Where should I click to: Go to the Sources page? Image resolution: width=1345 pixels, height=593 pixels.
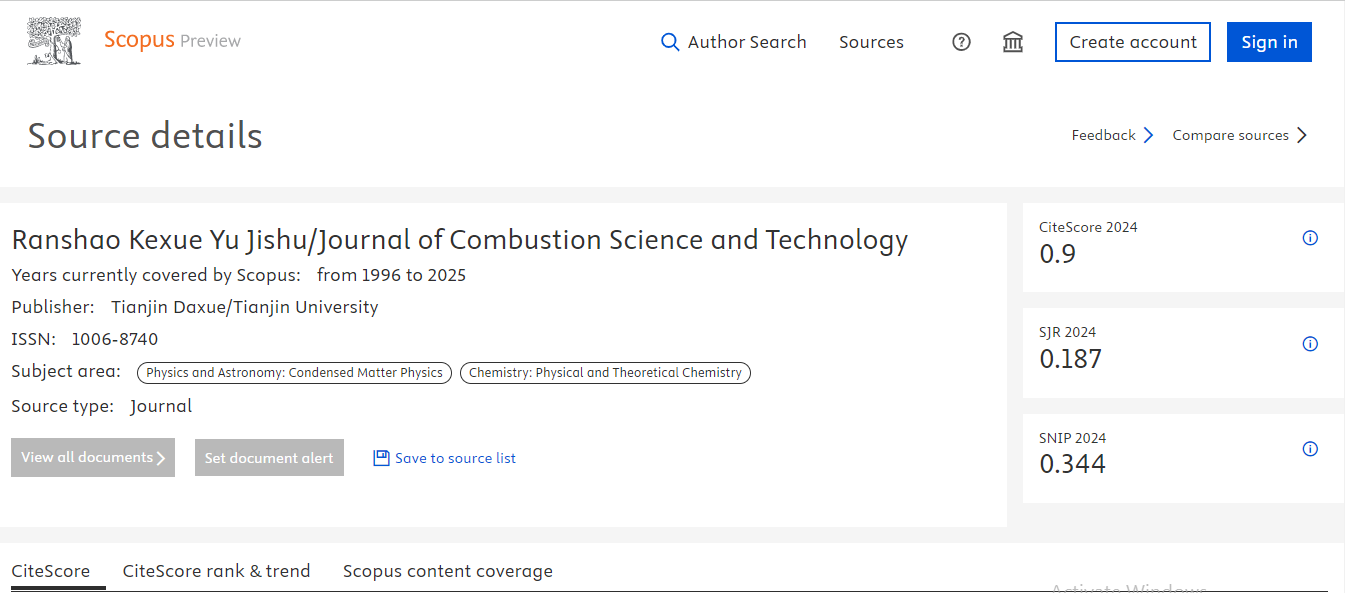tap(871, 42)
